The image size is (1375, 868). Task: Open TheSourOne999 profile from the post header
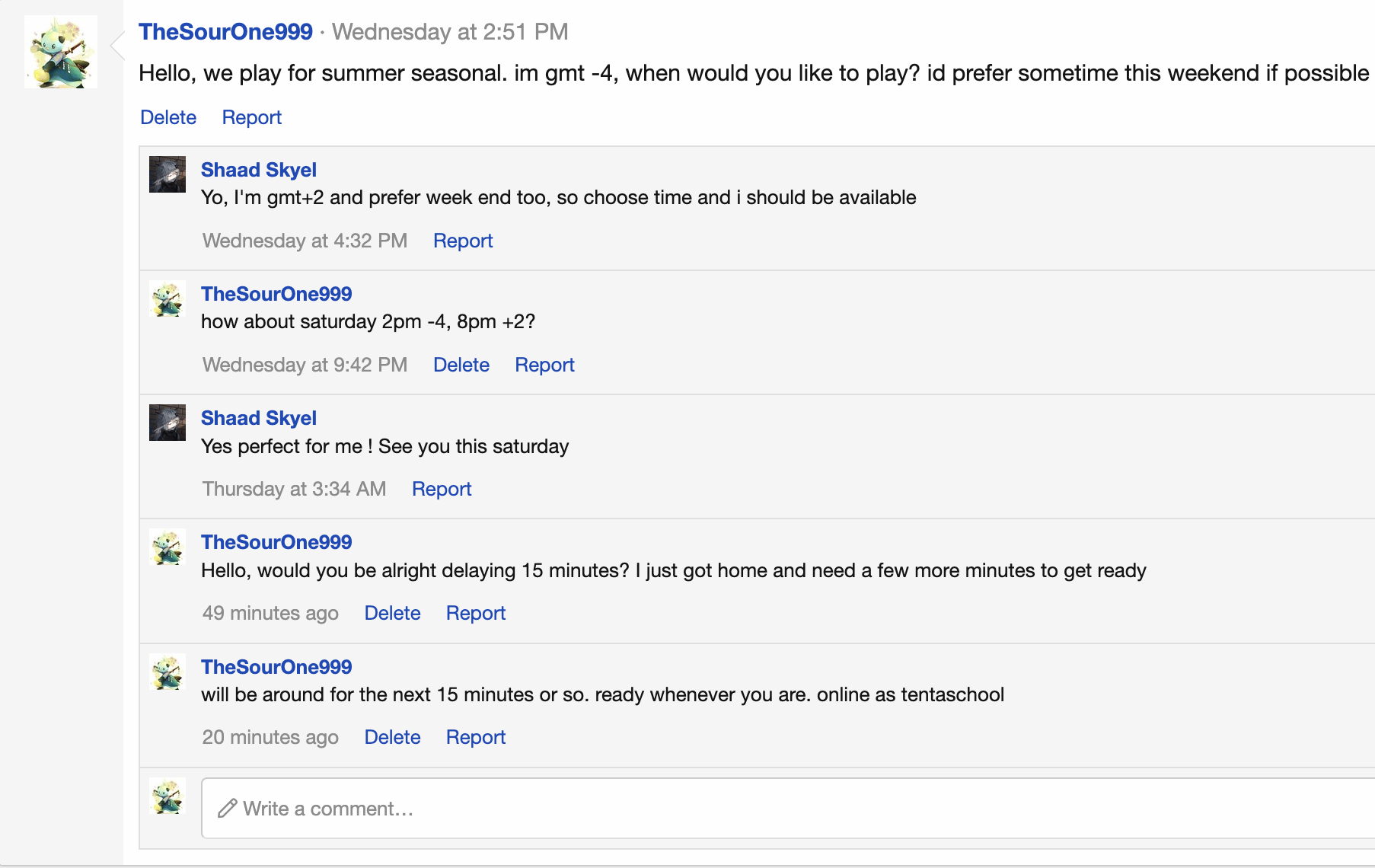[x=225, y=32]
